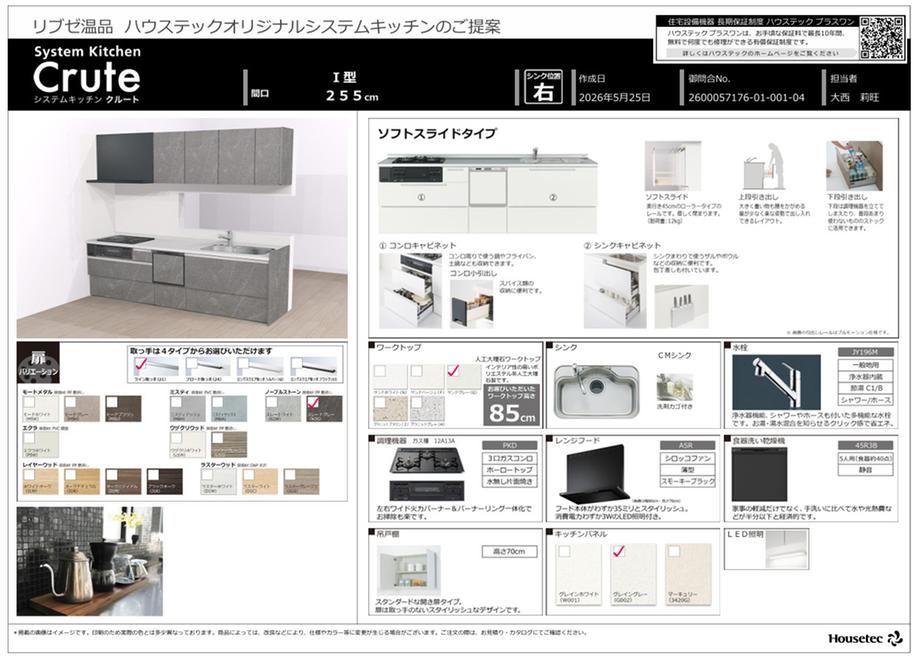Image resolution: width=920 pixels, height=660 pixels.
Task: Toggle the checked ワークトップ color checkbox
Action: coord(453,370)
